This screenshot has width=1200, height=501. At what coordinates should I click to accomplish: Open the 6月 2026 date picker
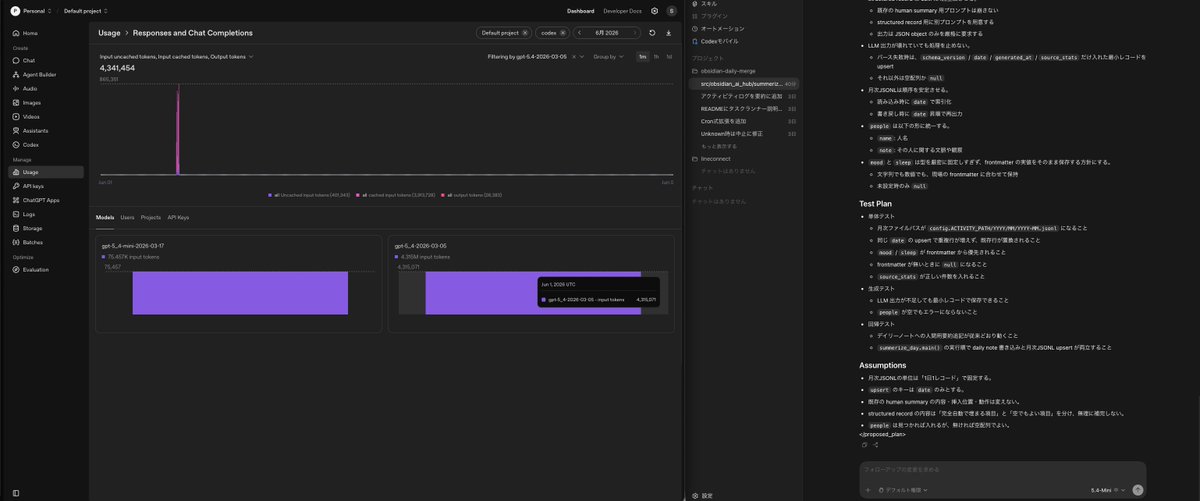(607, 33)
